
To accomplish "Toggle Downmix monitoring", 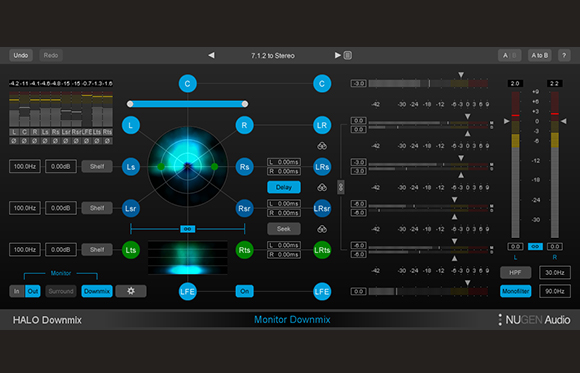I will [x=97, y=291].
